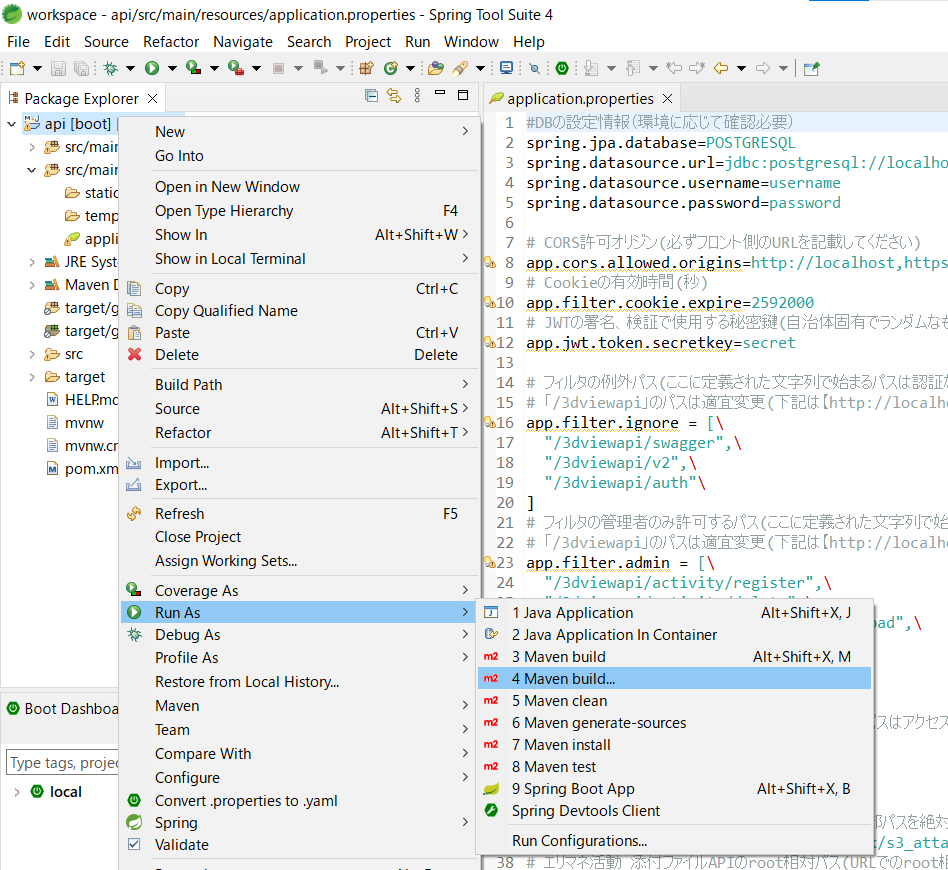Select 'Spring Devtools Client' in submenu

pyautogui.click(x=674, y=810)
